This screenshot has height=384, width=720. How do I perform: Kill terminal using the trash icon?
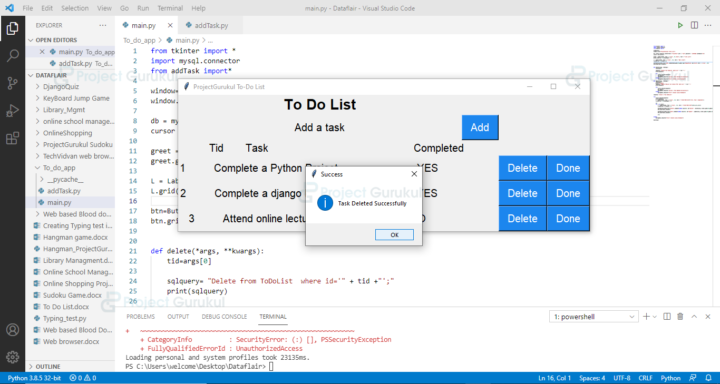(x=681, y=316)
